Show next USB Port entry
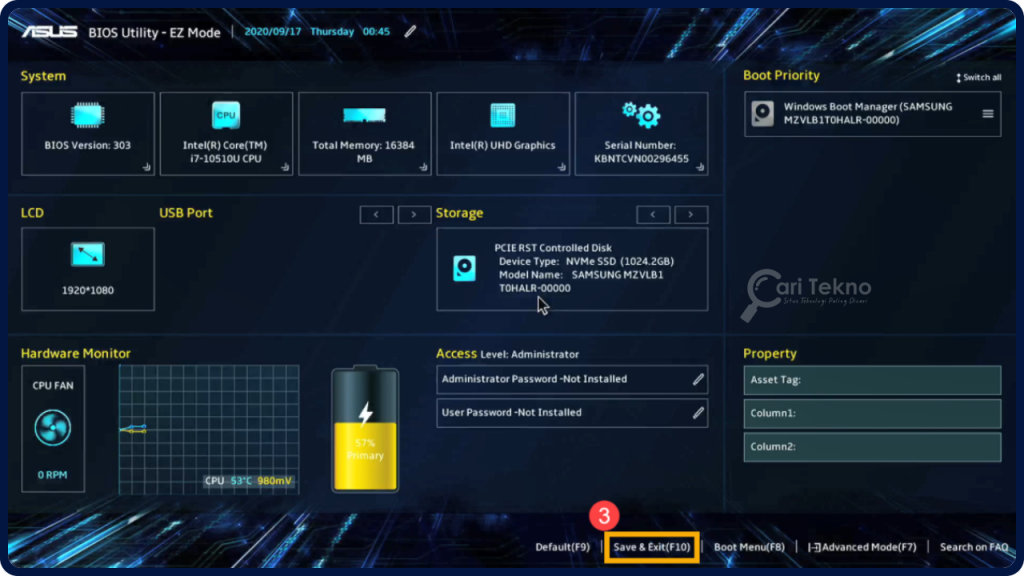The width and height of the screenshot is (1024, 576). pyautogui.click(x=414, y=214)
